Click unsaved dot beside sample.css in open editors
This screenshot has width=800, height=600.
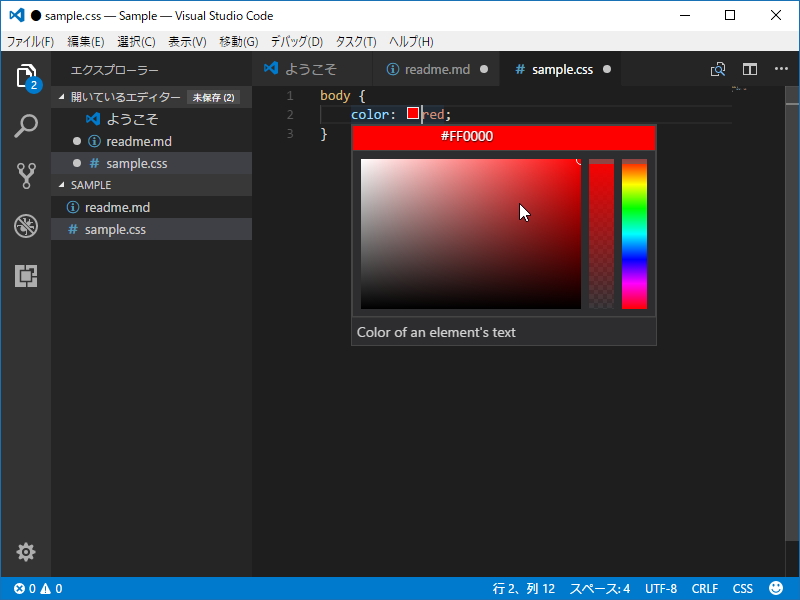click(x=77, y=163)
